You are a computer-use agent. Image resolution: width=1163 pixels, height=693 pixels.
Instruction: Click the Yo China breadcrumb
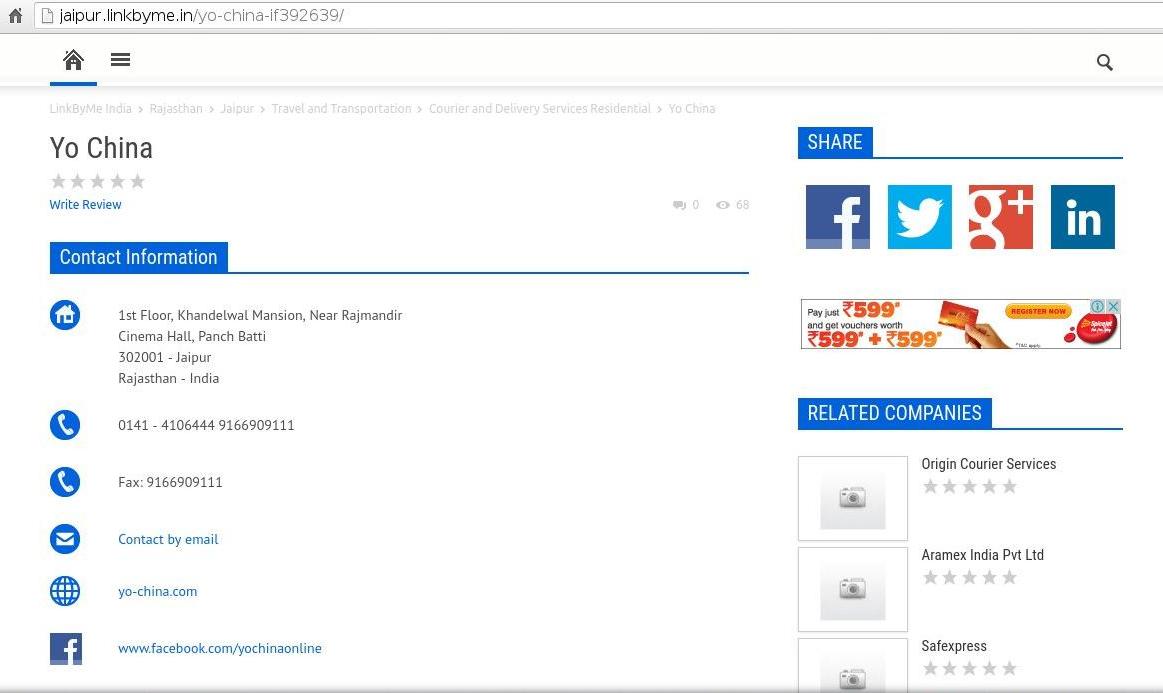click(x=692, y=108)
